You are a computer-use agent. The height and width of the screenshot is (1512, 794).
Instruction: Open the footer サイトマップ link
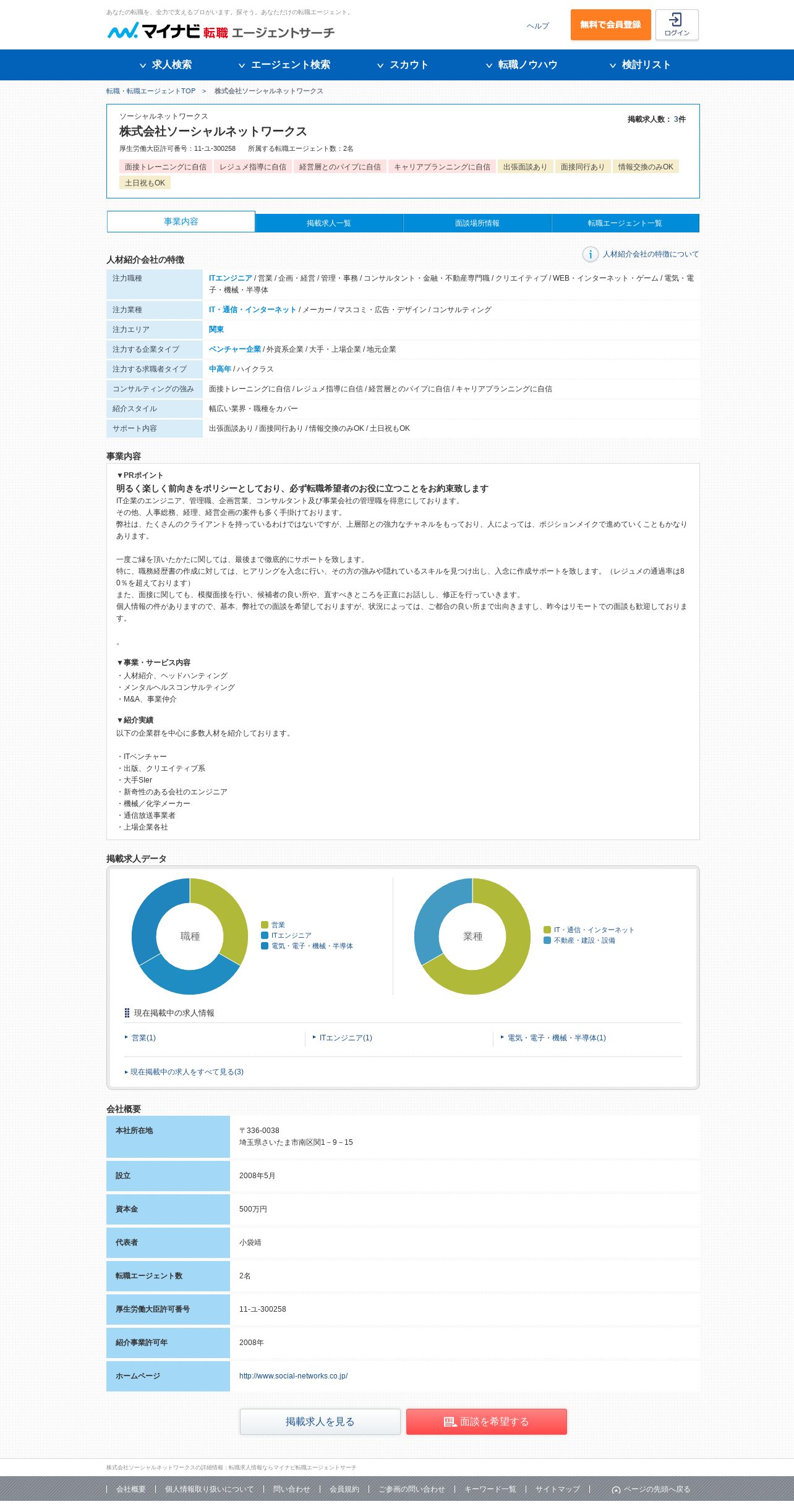(x=558, y=1490)
